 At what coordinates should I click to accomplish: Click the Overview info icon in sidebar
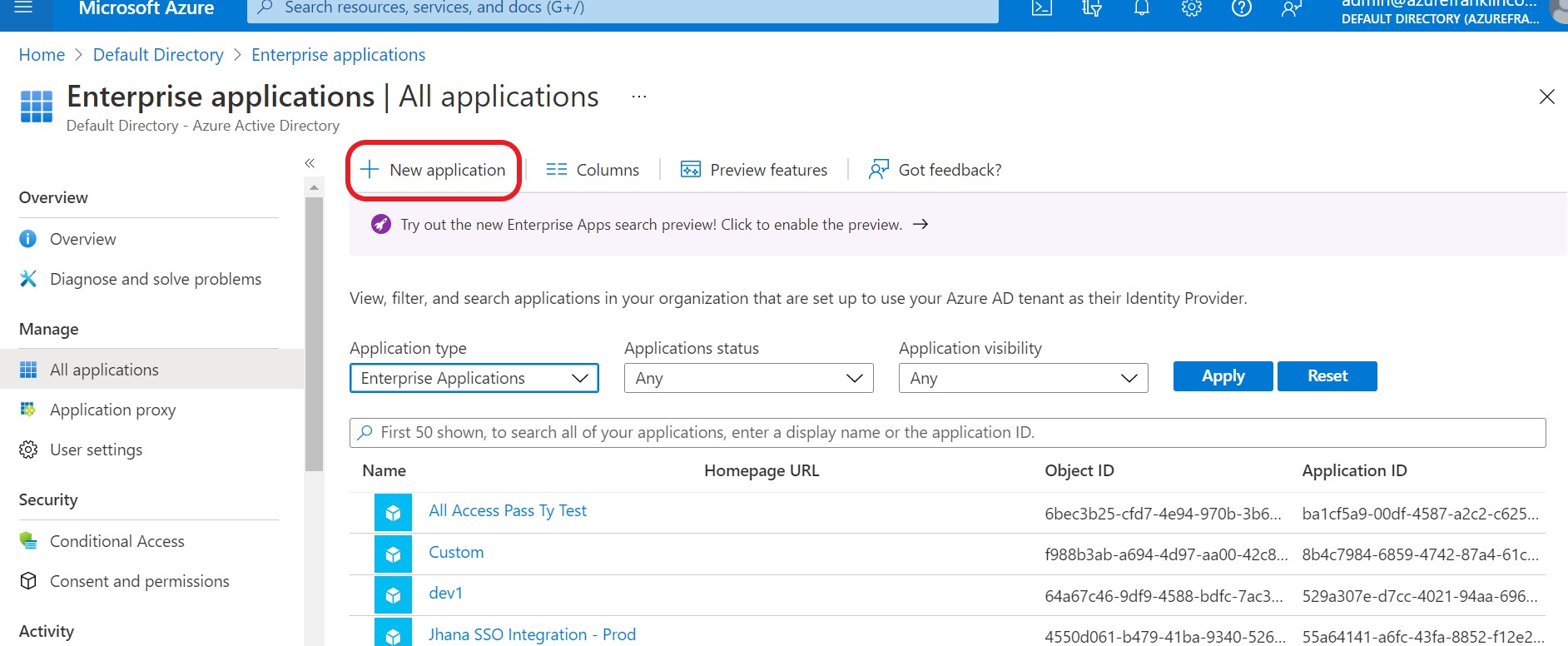pos(28,239)
